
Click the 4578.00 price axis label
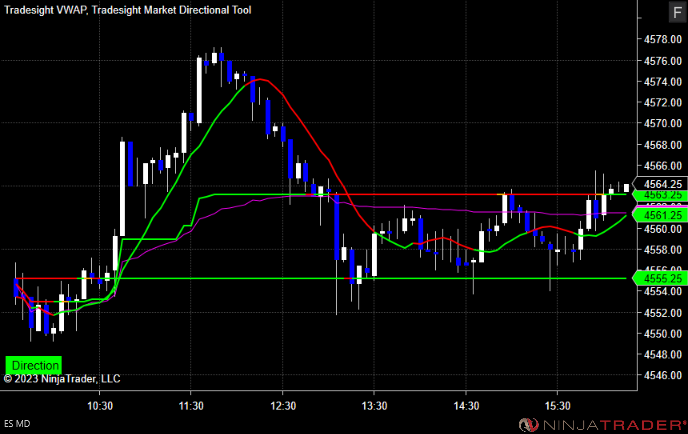pyautogui.click(x=663, y=39)
